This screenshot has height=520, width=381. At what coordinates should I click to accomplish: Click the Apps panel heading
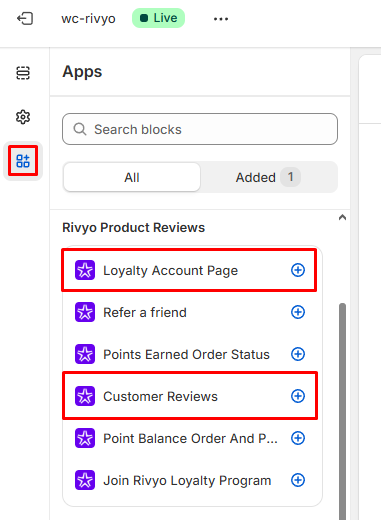tap(82, 72)
